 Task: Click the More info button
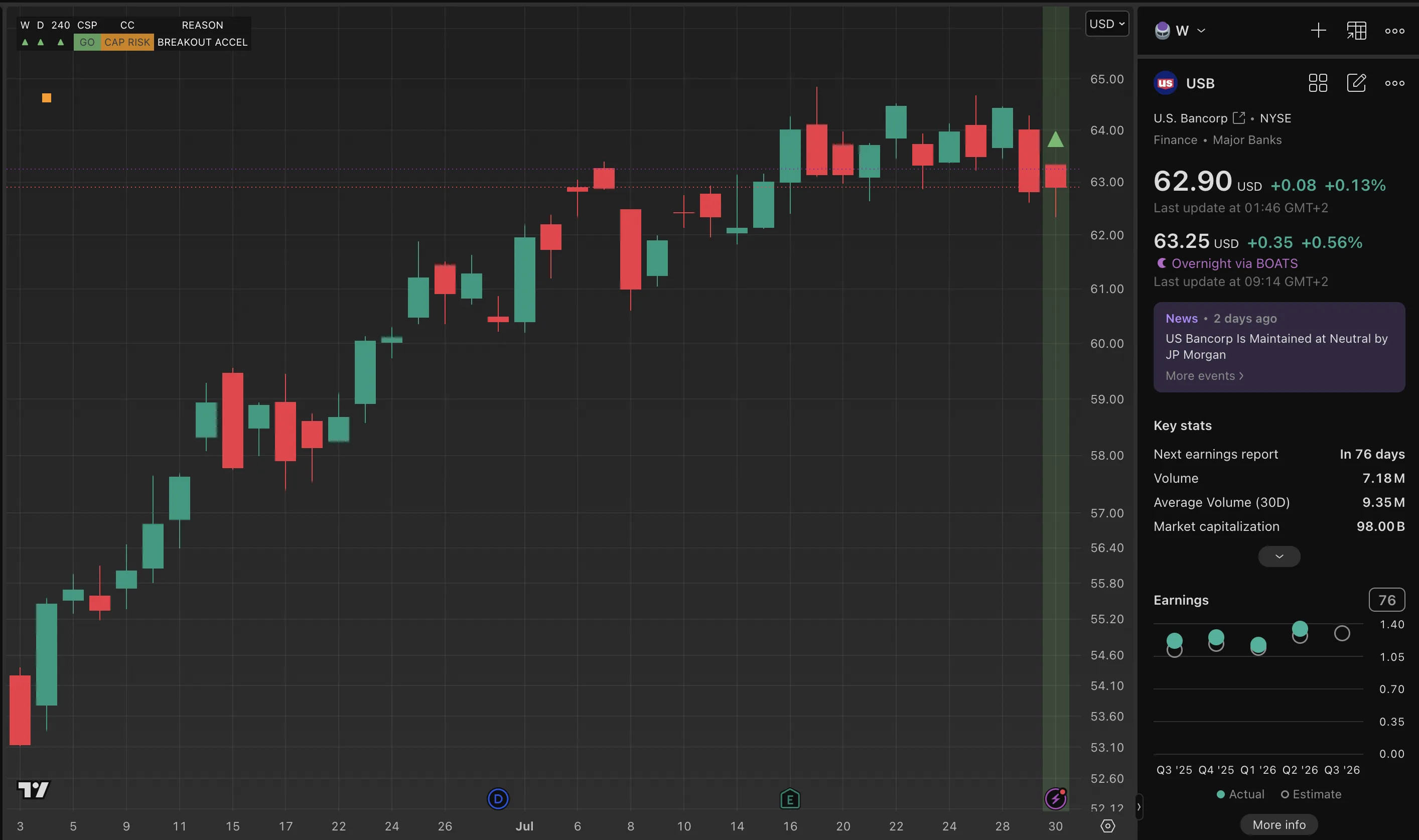coord(1279,825)
